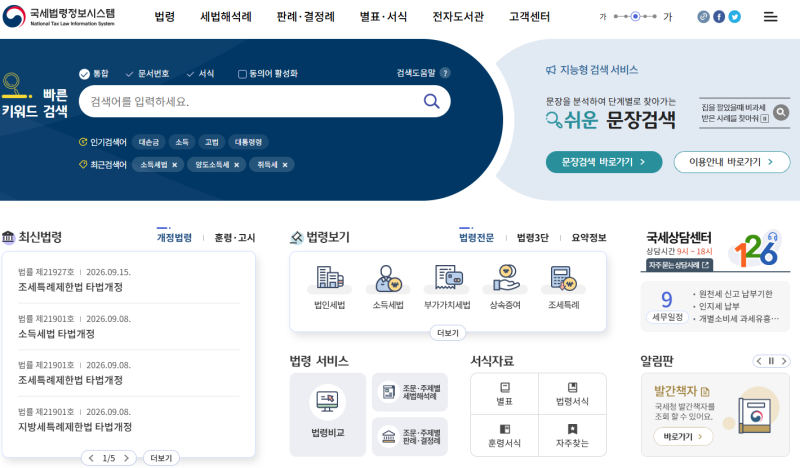The image size is (800, 468).
Task: Open the 소득세법 person icon
Action: click(388, 278)
